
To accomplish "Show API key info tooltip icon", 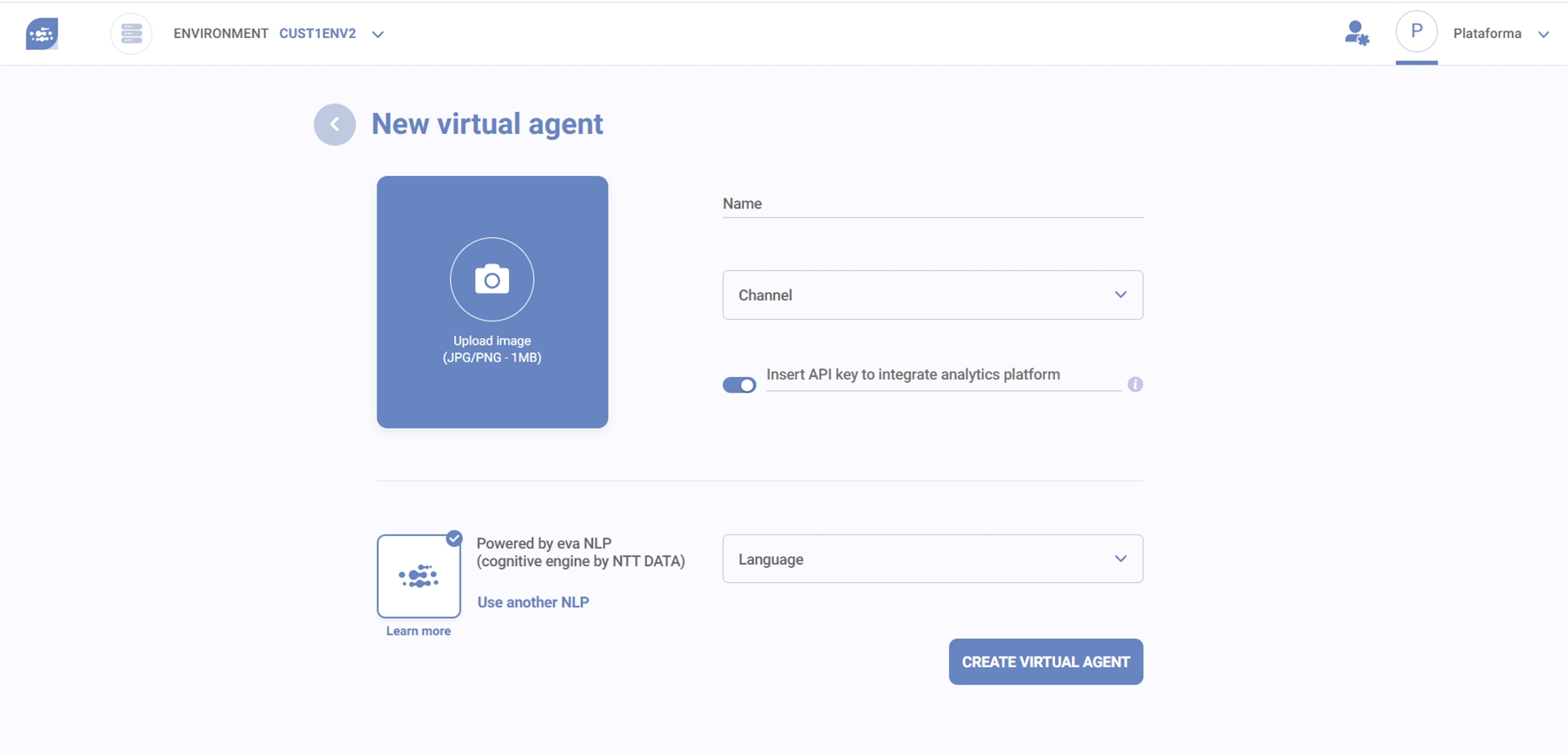I will (1135, 384).
